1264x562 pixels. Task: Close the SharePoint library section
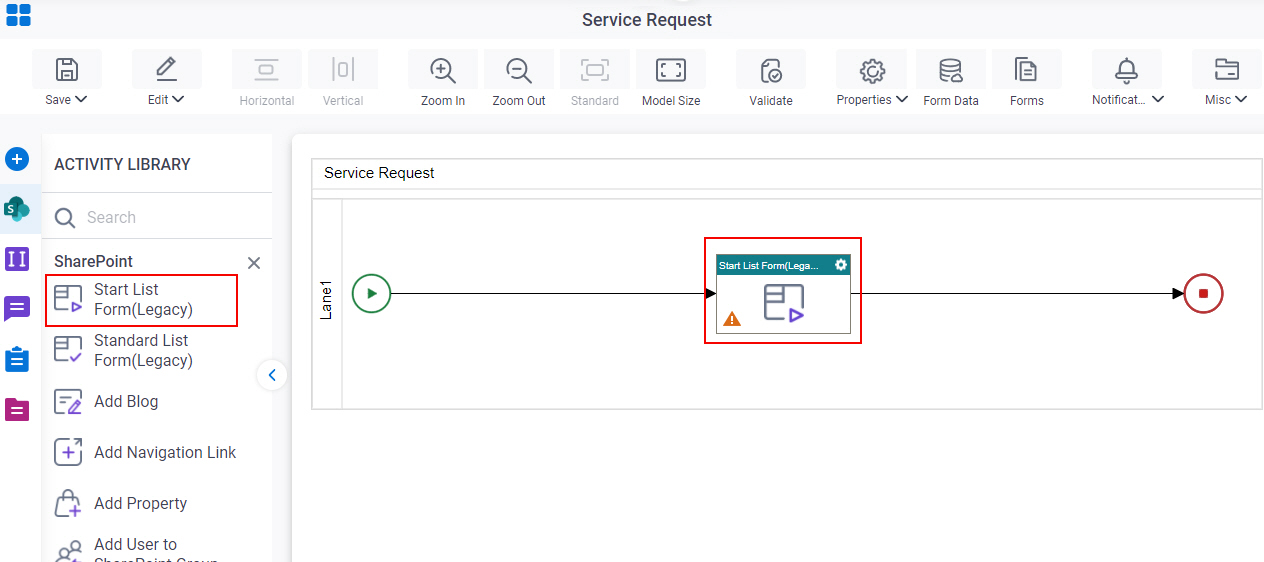point(254,263)
